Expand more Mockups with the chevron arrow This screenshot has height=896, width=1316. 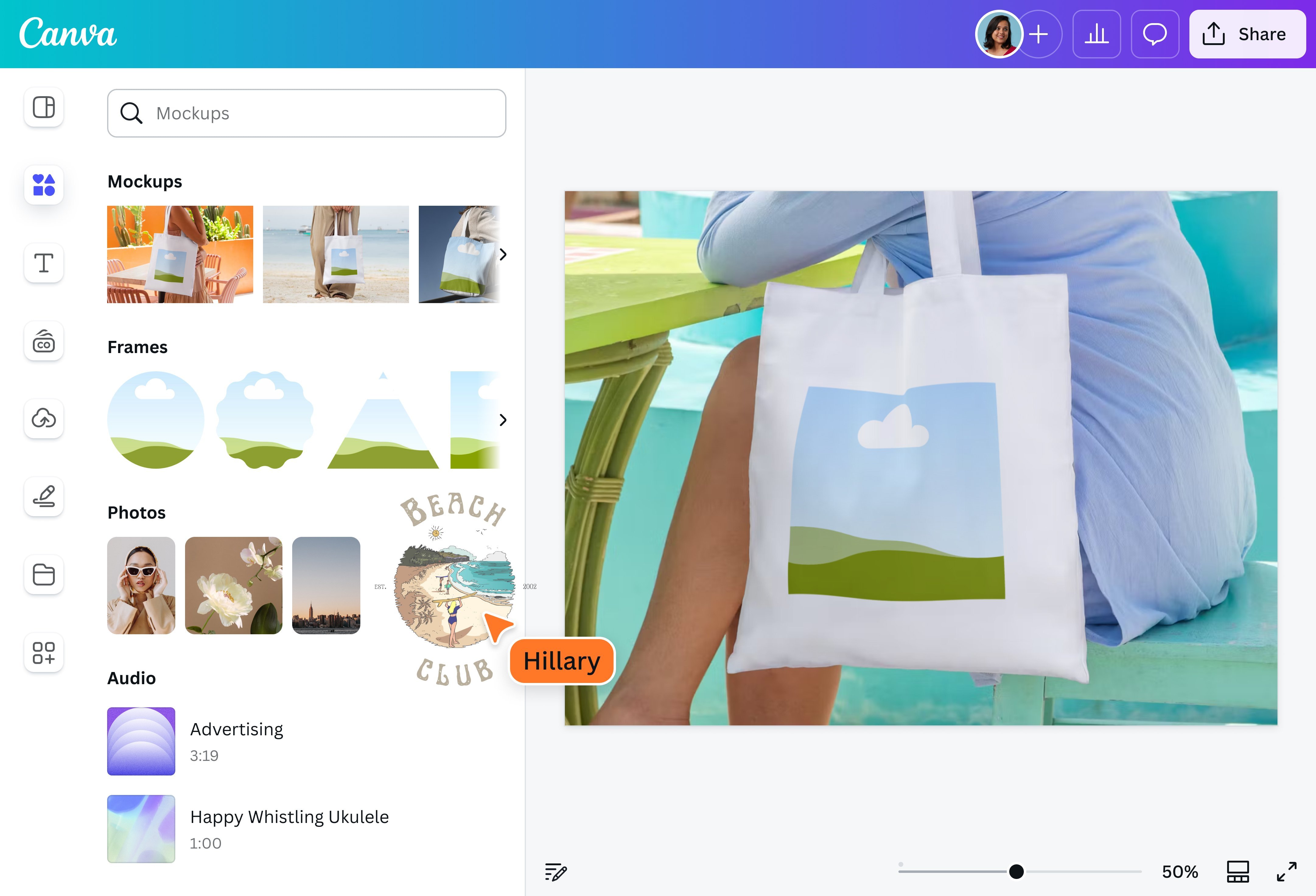(503, 254)
